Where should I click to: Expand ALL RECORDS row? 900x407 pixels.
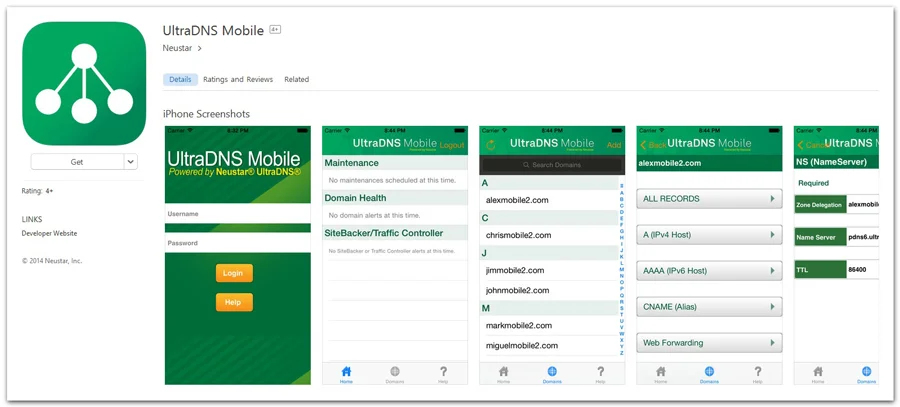click(709, 199)
